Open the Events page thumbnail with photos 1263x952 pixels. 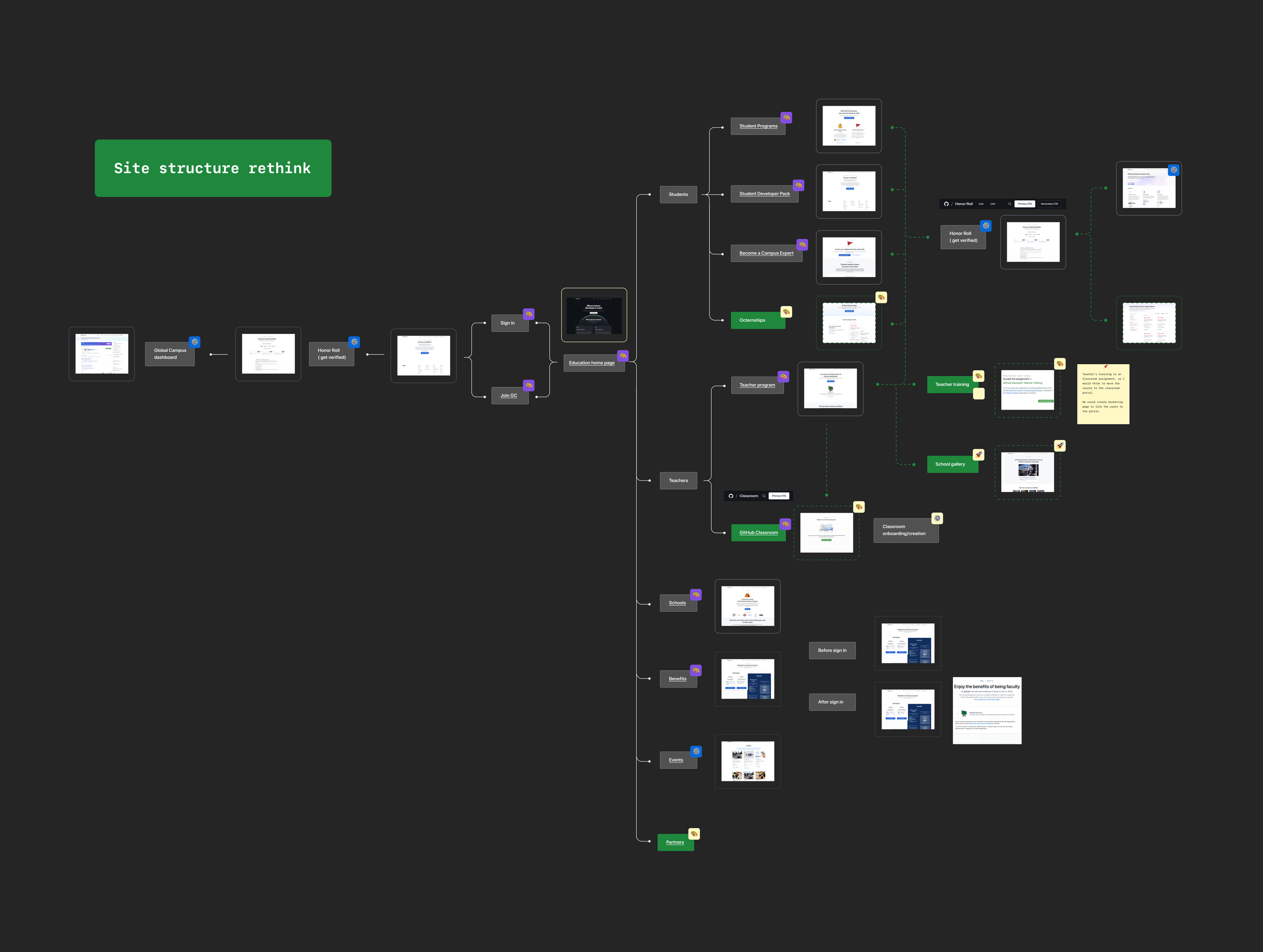pos(747,762)
